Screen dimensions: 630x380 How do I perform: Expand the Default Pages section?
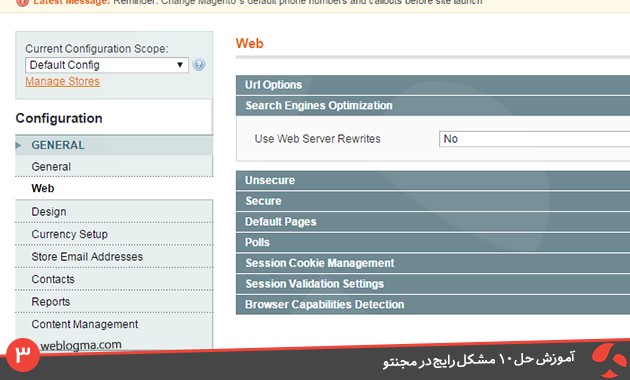point(433,222)
